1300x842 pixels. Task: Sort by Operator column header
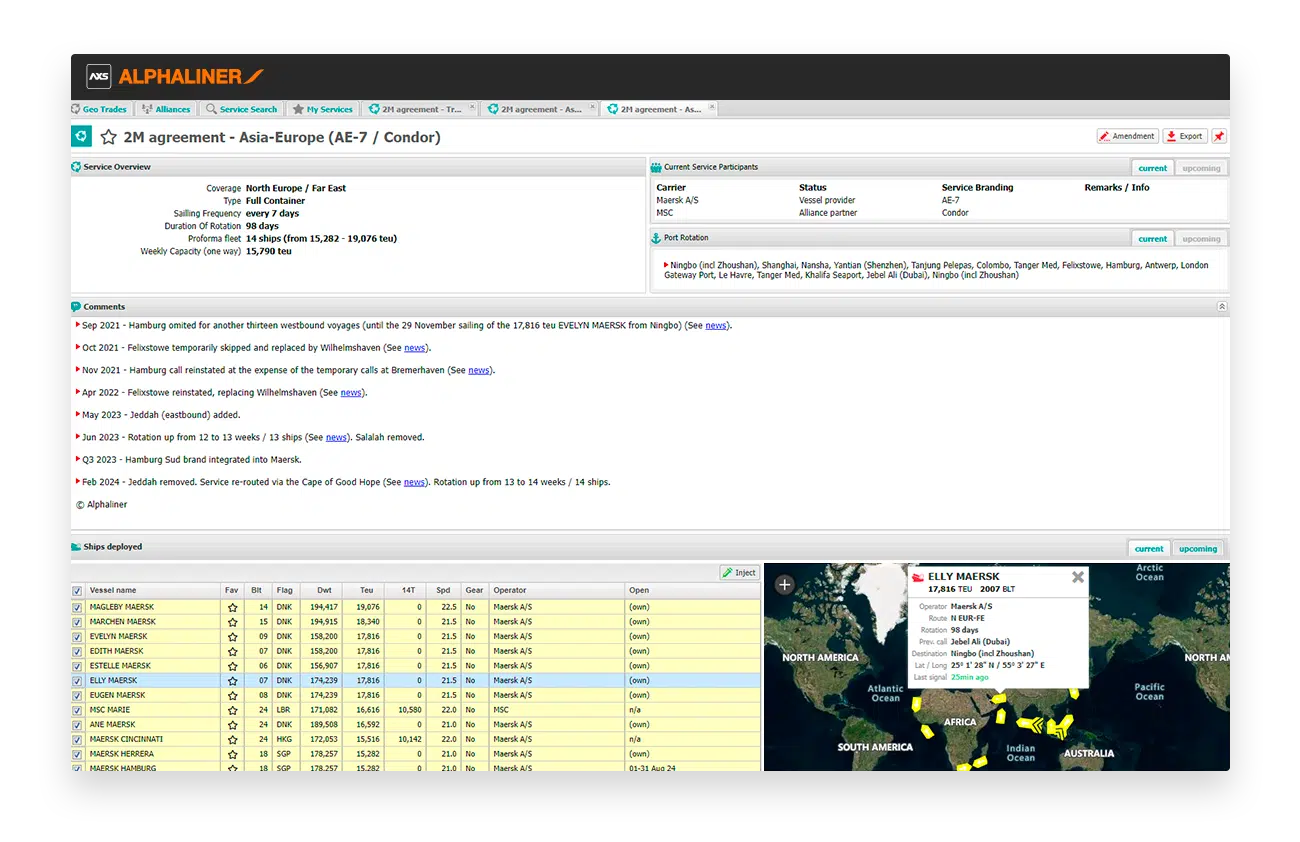(557, 590)
